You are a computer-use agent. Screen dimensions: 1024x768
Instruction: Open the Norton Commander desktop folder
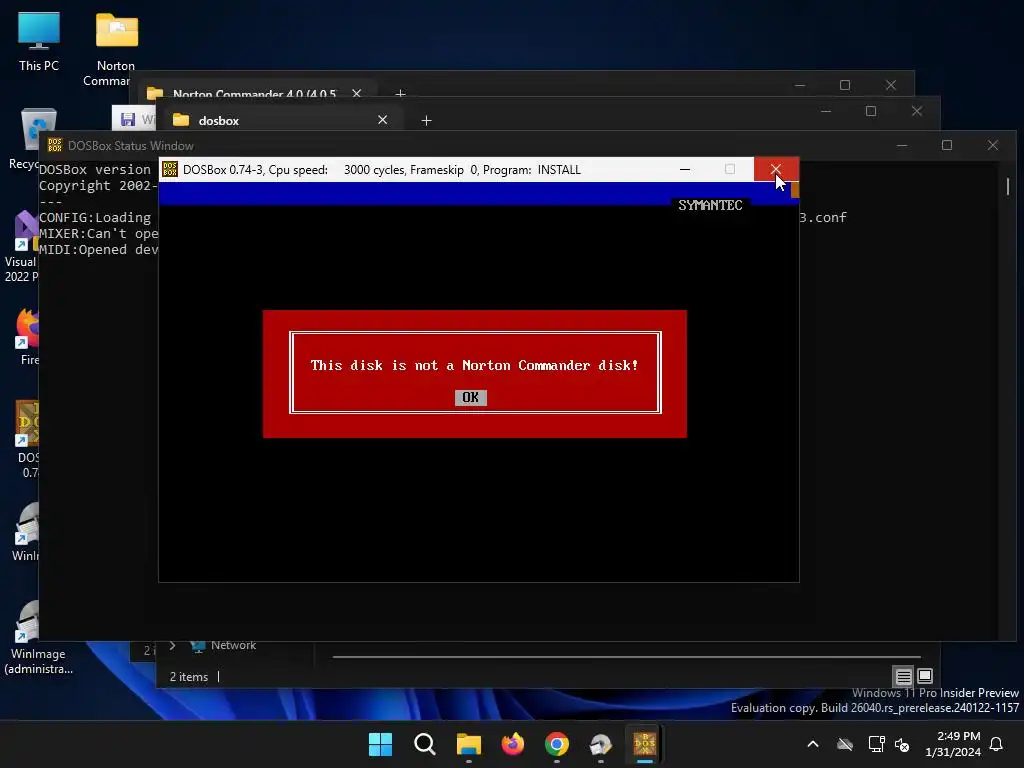coord(116,49)
